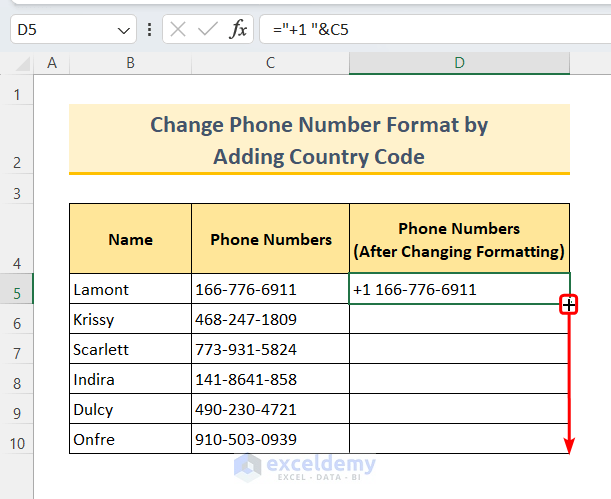Click the Enter checkmark formula icon
The width and height of the screenshot is (611, 499).
[x=207, y=29]
